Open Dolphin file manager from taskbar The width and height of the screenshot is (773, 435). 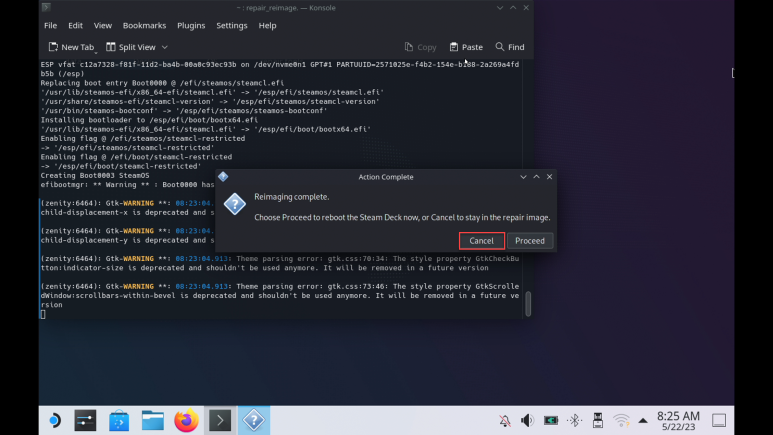click(153, 420)
